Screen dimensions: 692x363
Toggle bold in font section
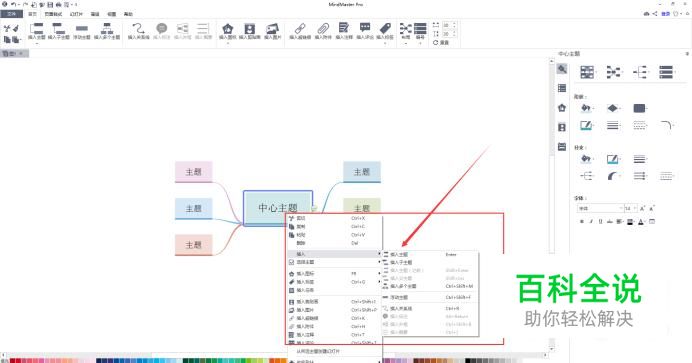click(582, 221)
